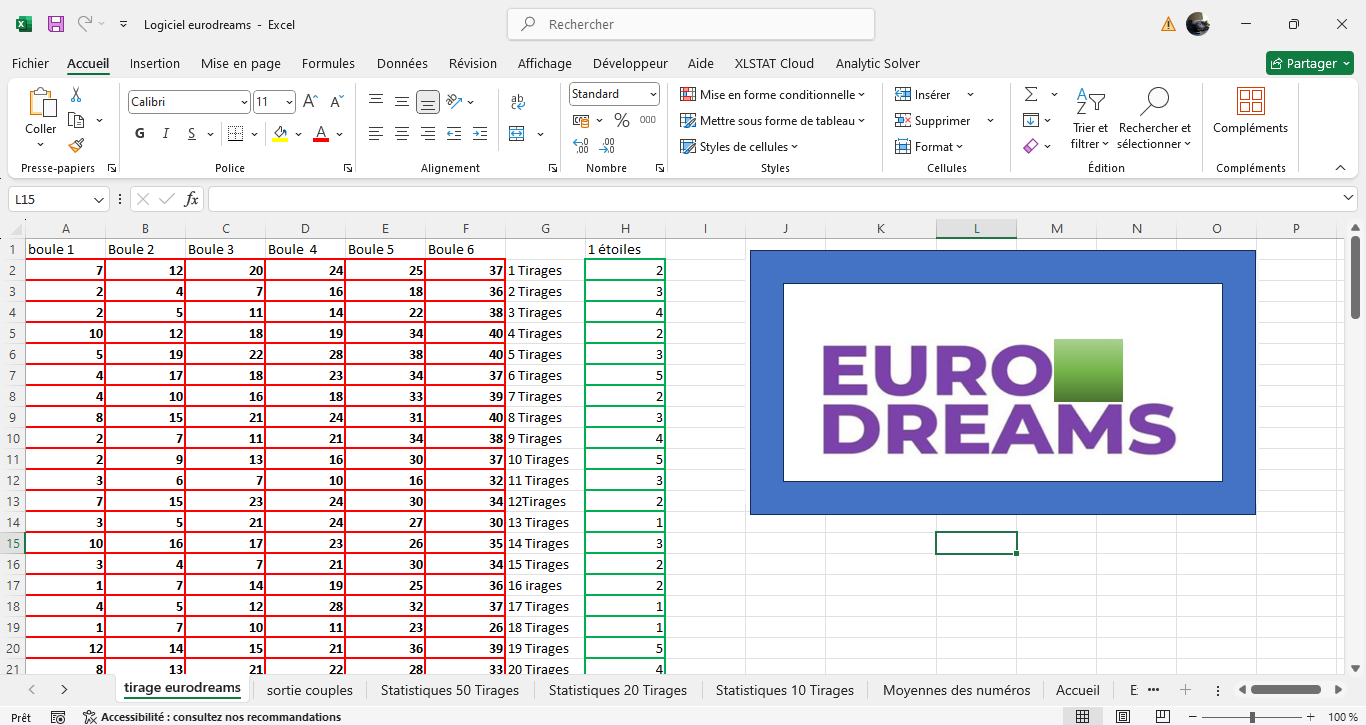The image size is (1366, 725).
Task: Open the Standard number format dropdown
Action: 653,94
